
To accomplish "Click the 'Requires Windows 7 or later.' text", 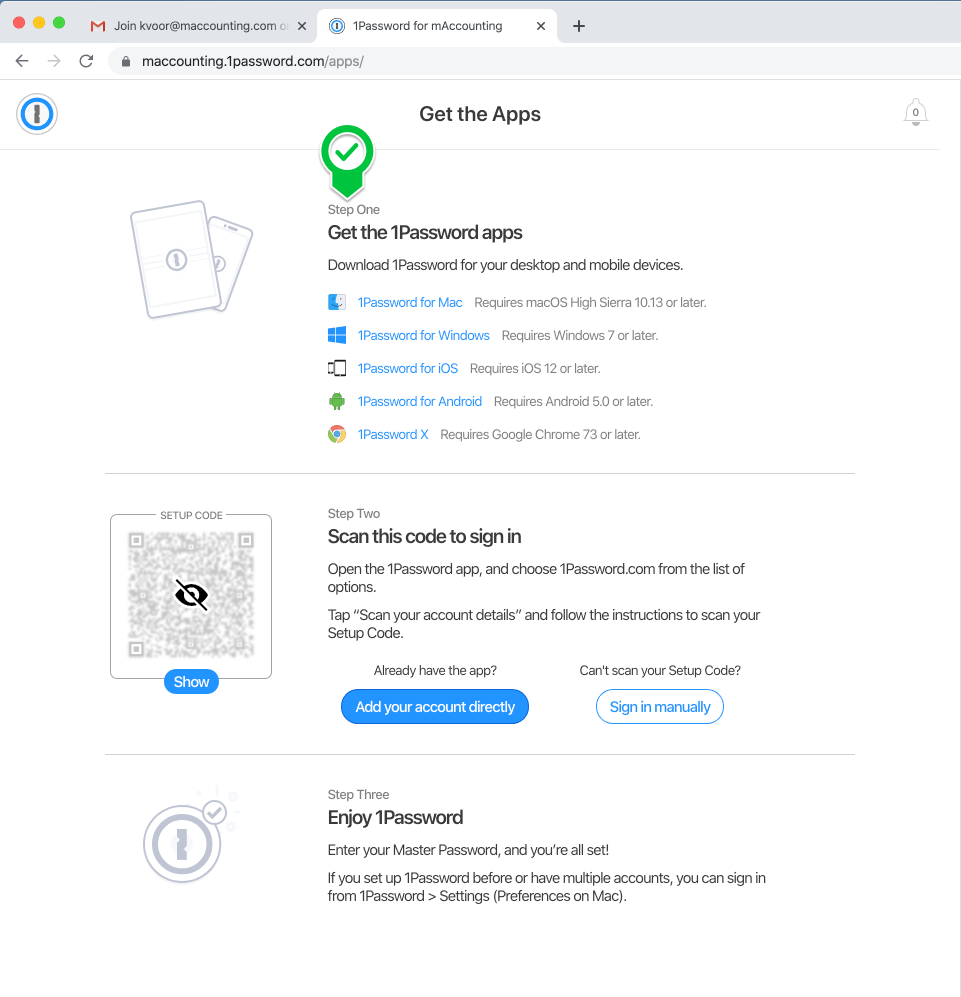I will point(580,336).
